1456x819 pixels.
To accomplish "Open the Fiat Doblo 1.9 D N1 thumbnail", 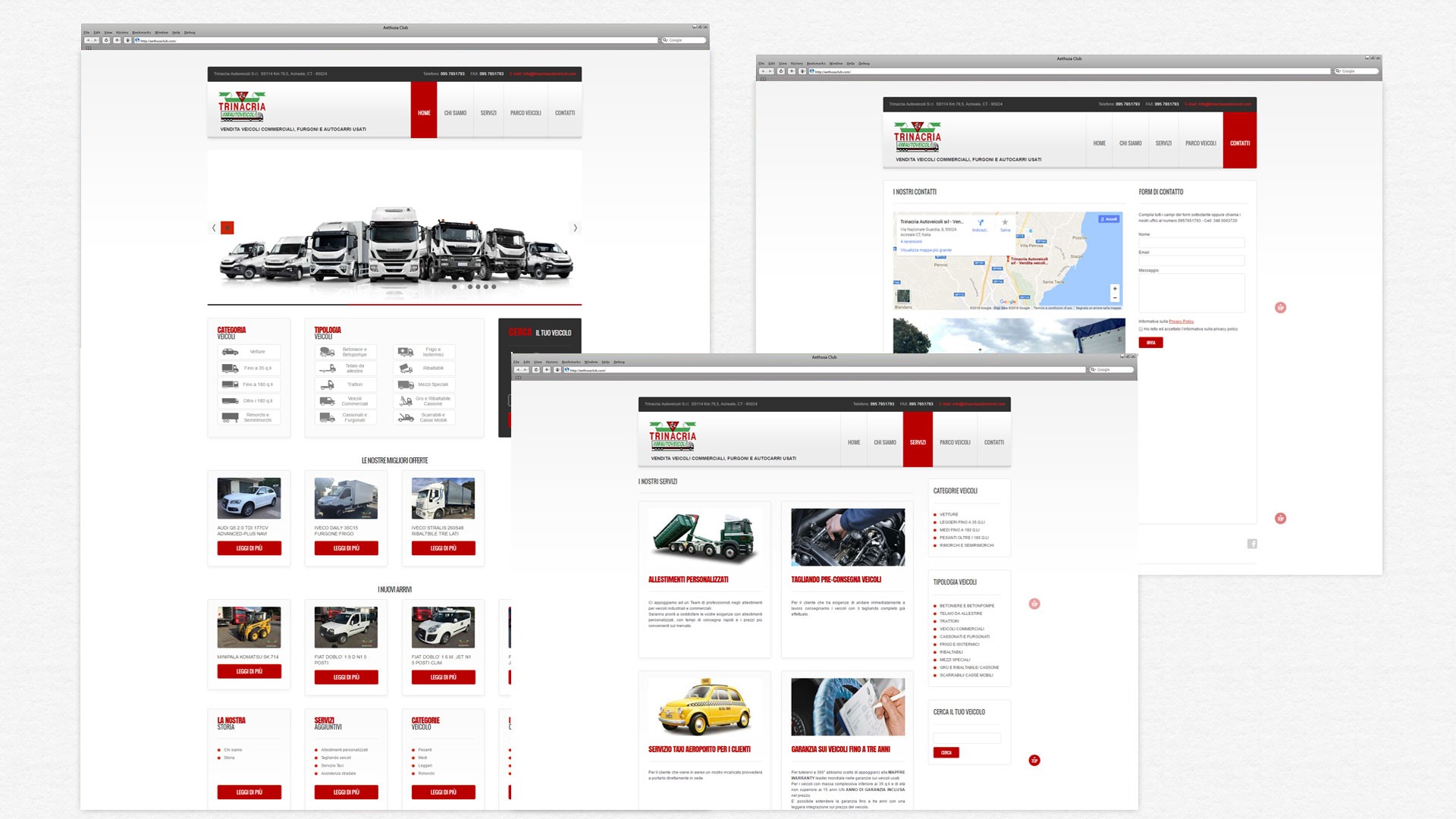I will tap(347, 627).
